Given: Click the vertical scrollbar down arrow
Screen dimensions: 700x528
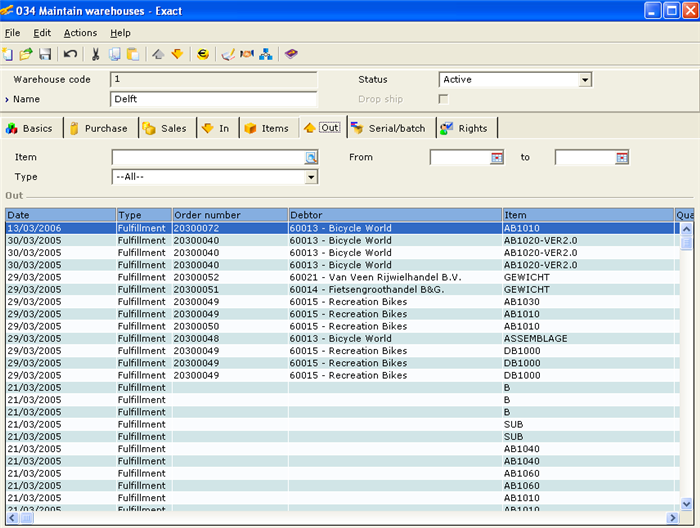Looking at the screenshot, I should (x=686, y=504).
